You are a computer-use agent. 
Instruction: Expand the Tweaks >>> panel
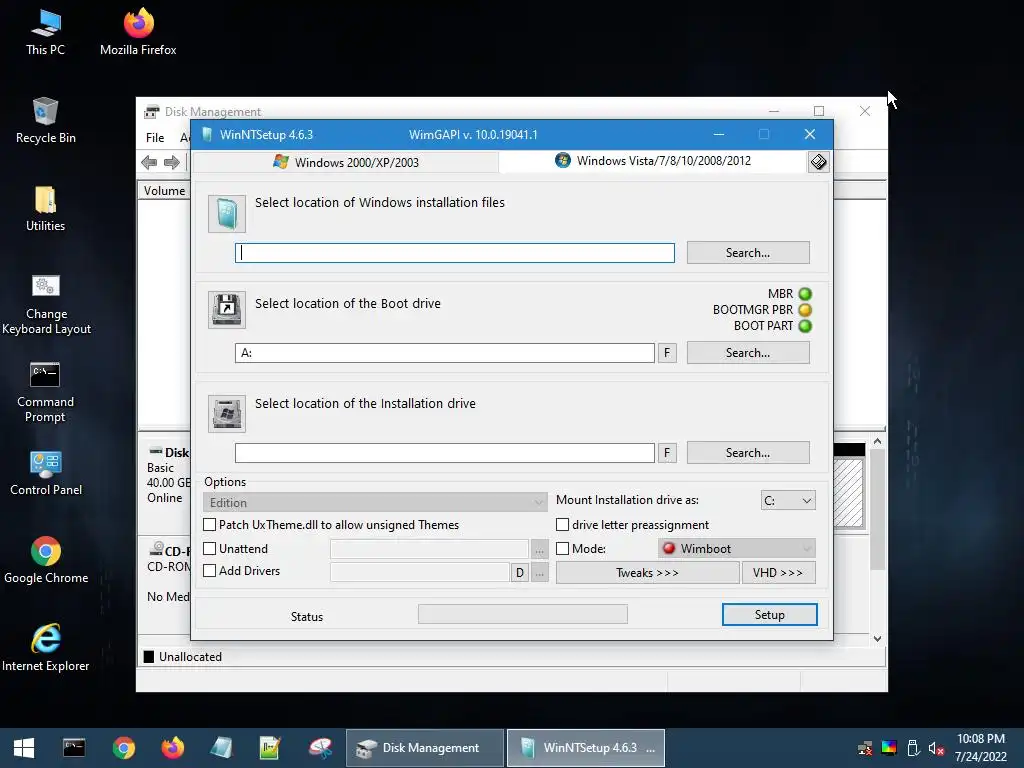[647, 573]
